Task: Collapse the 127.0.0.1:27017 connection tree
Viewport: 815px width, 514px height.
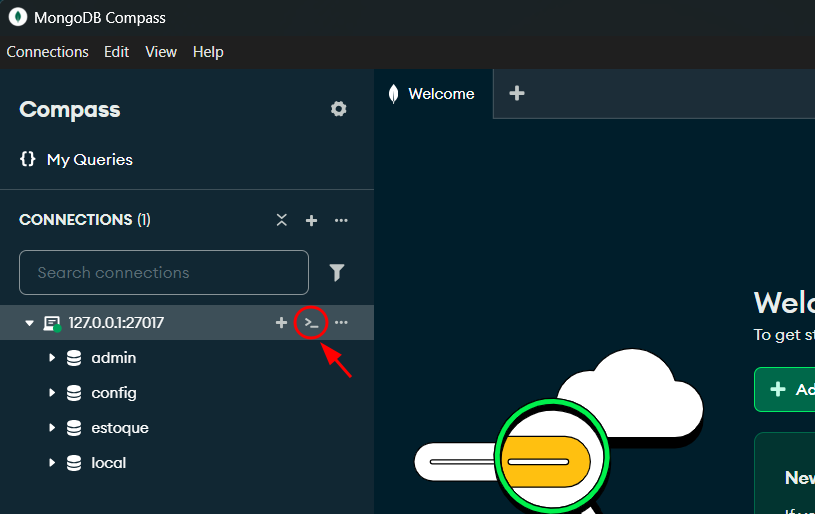Action: (30, 323)
